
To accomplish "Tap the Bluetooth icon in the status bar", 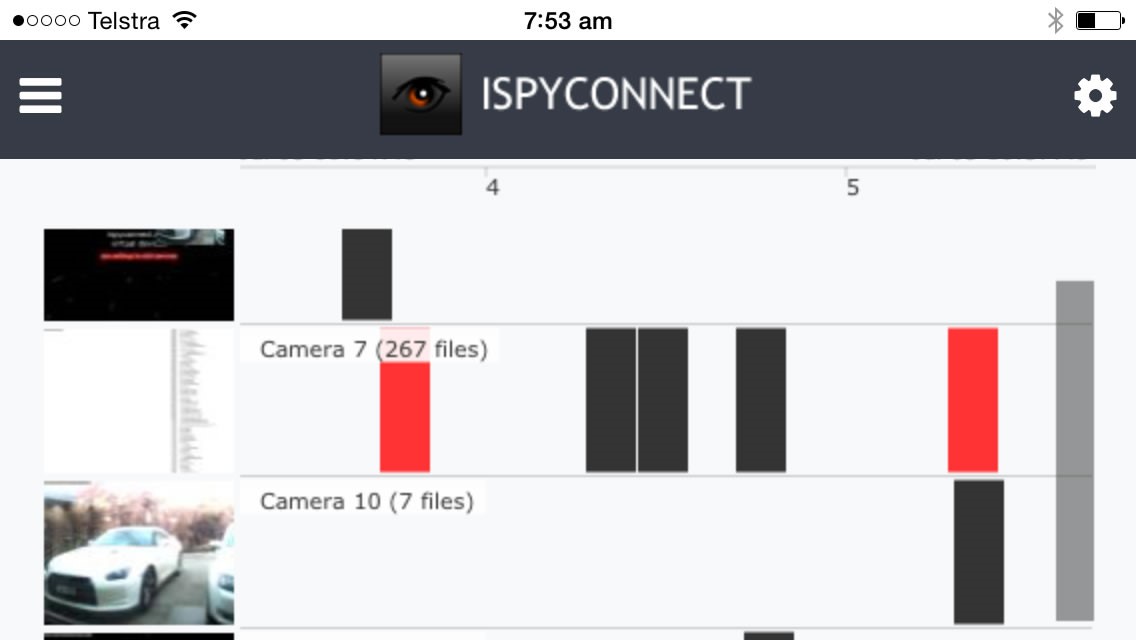I will click(1055, 18).
